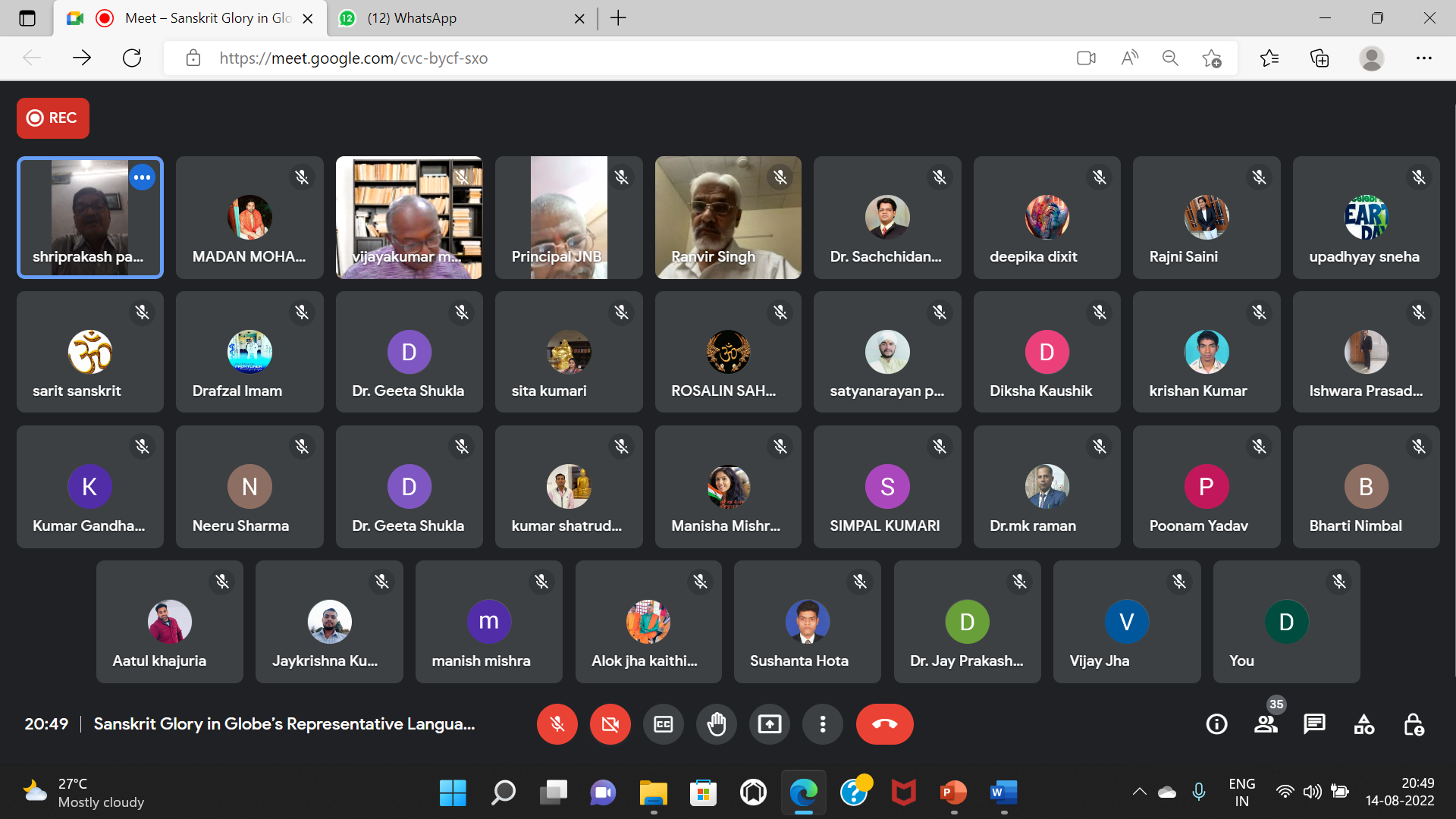Leave the call with red hangup button

884,724
